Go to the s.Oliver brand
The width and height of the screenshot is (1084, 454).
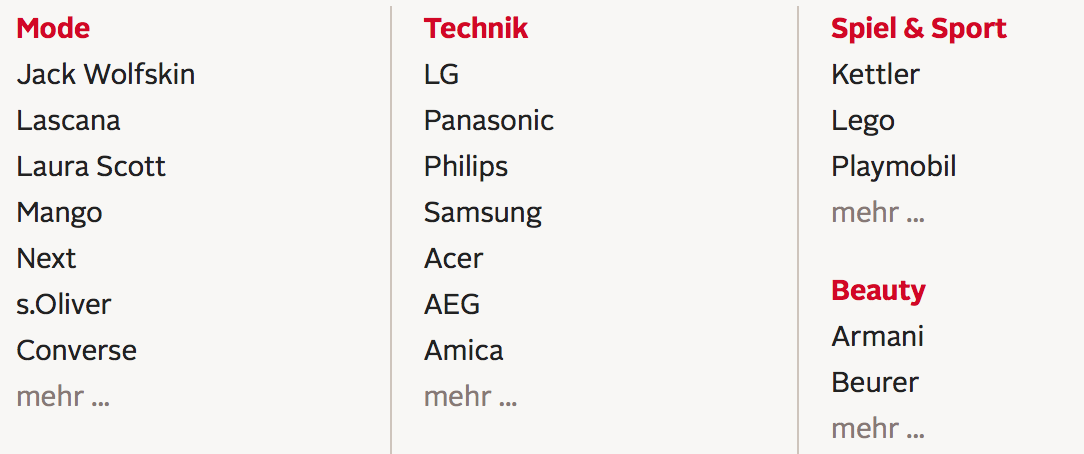(64, 305)
